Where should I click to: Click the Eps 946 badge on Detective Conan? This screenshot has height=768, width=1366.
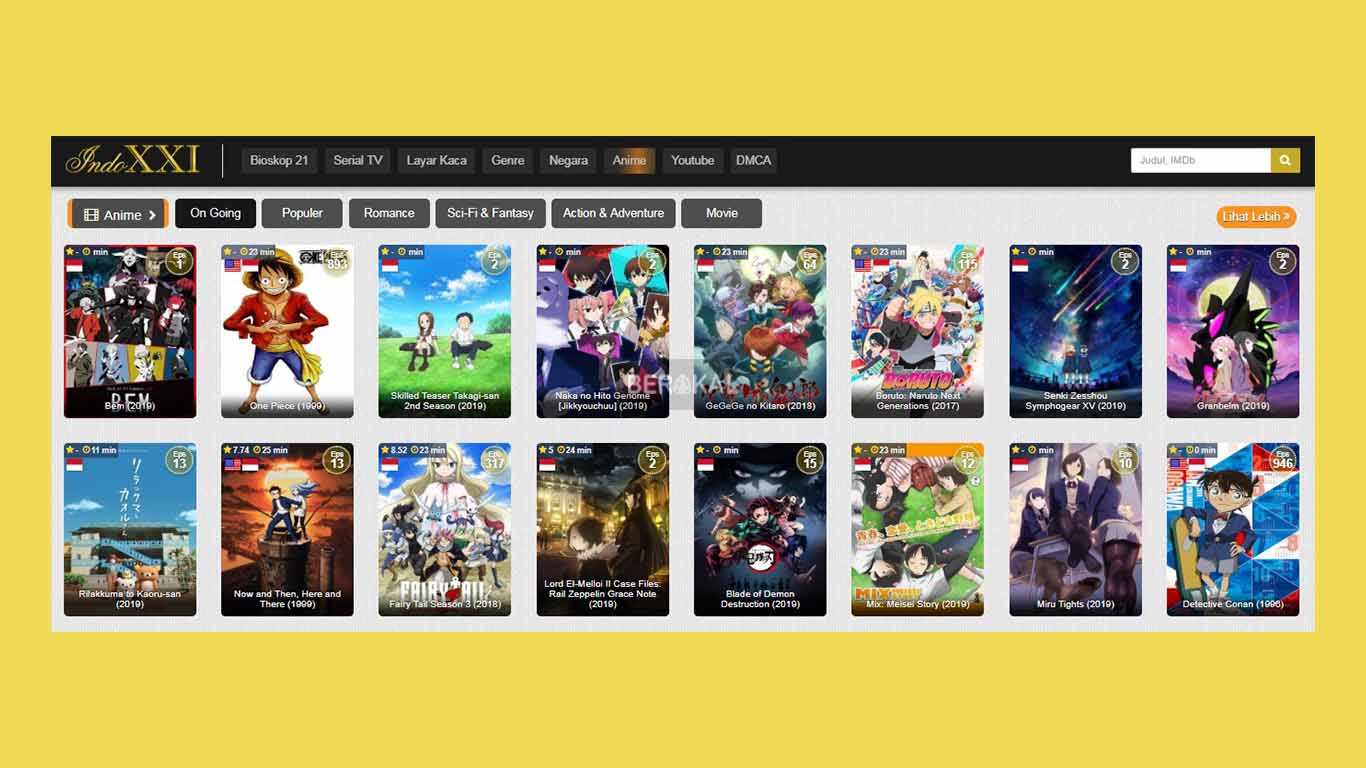[1282, 459]
